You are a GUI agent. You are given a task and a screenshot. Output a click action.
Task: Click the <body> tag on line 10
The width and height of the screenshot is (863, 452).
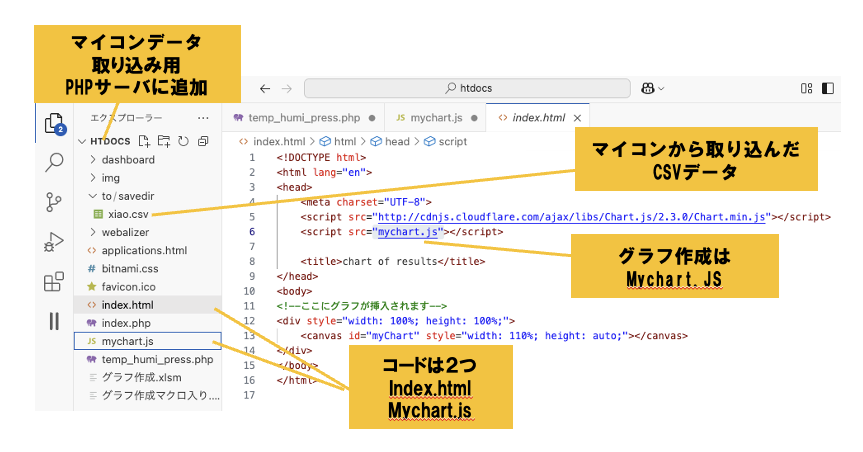(x=294, y=291)
